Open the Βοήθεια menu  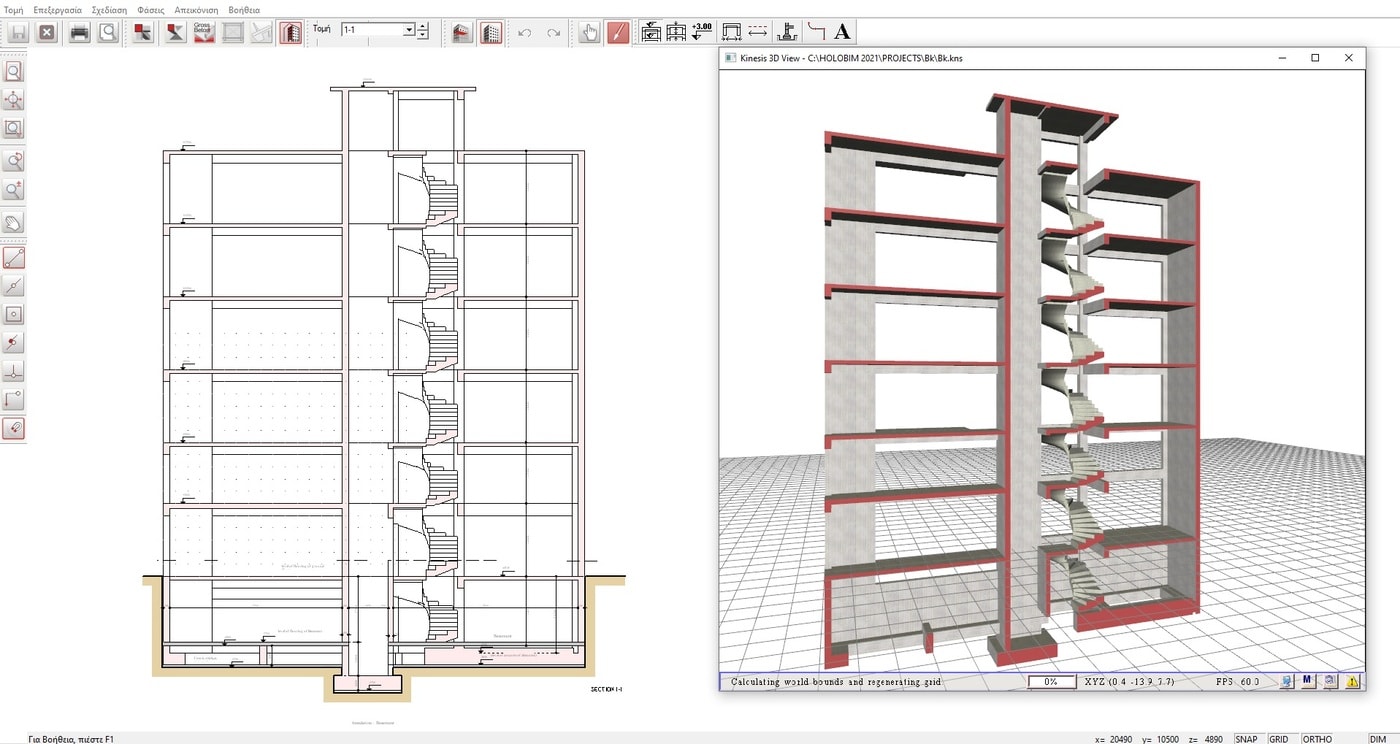(244, 9)
